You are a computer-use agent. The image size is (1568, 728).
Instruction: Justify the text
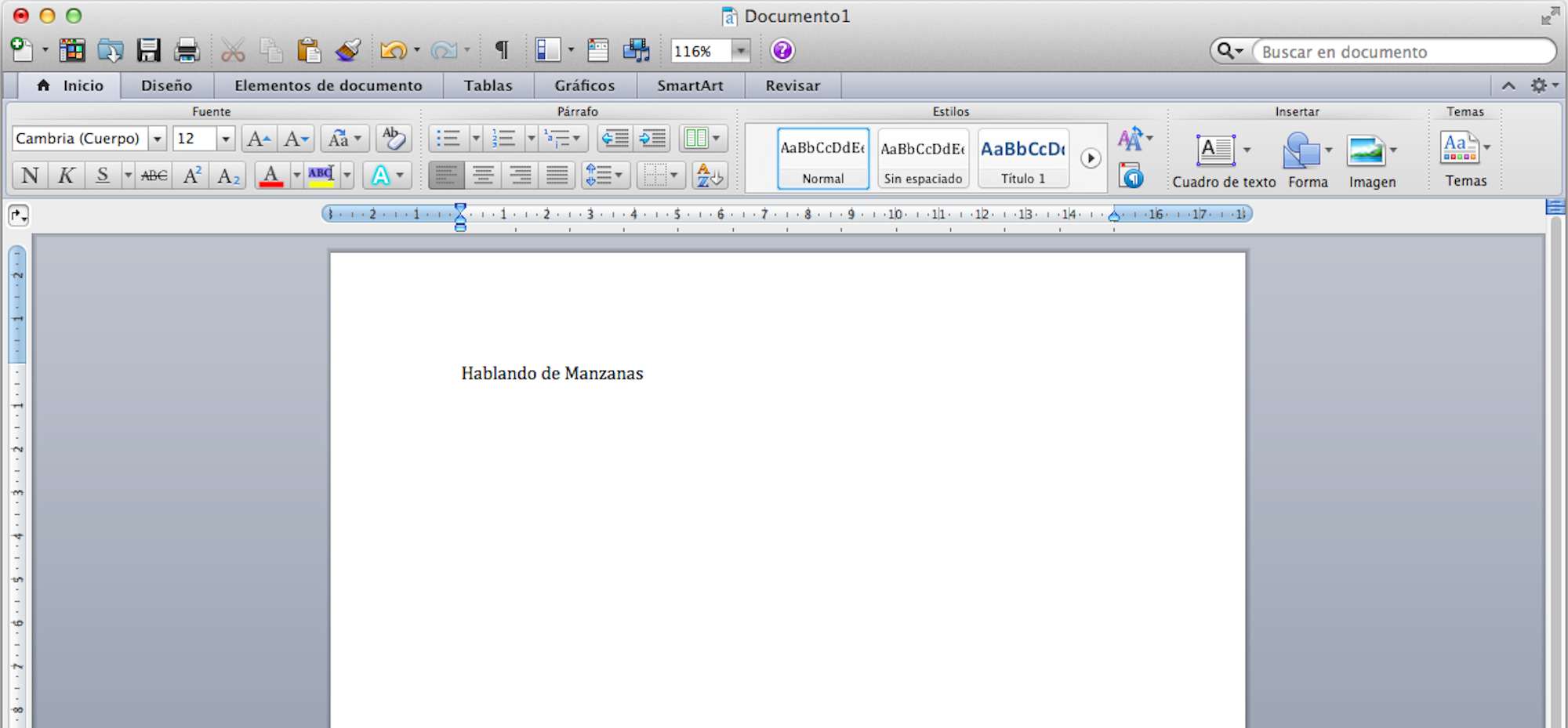(557, 175)
